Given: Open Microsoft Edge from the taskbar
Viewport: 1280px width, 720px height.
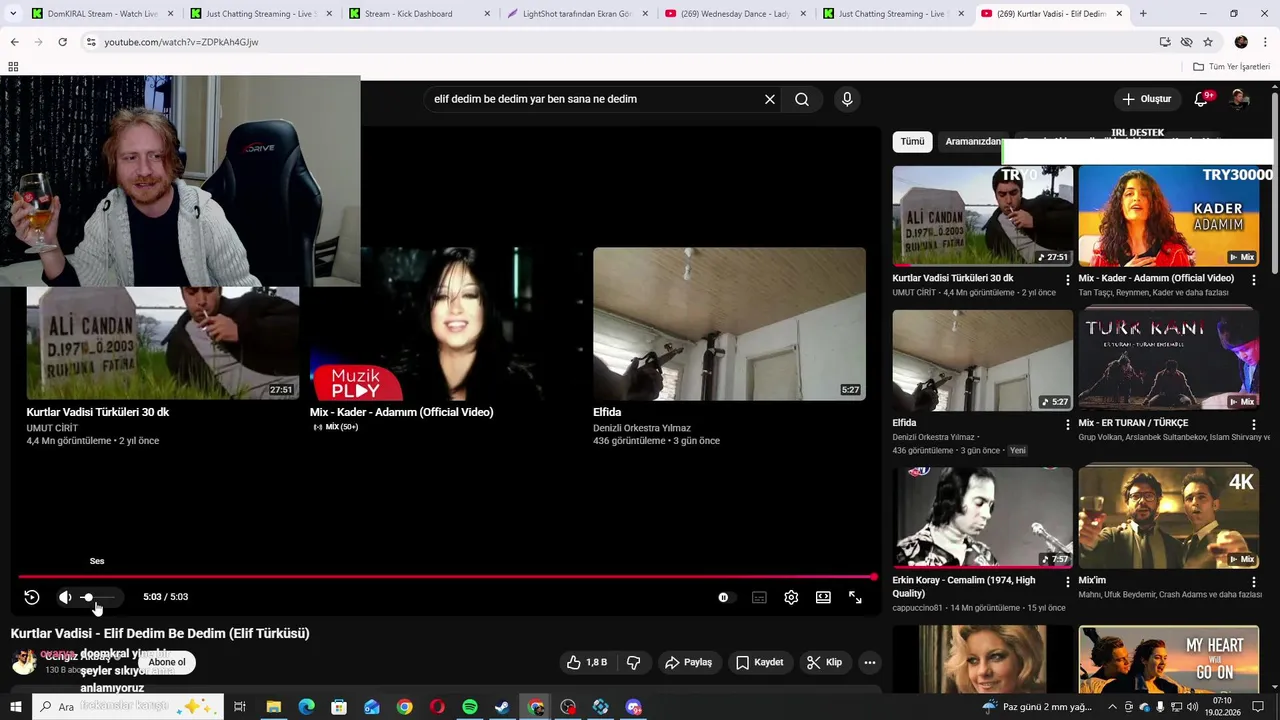Looking at the screenshot, I should 306,707.
